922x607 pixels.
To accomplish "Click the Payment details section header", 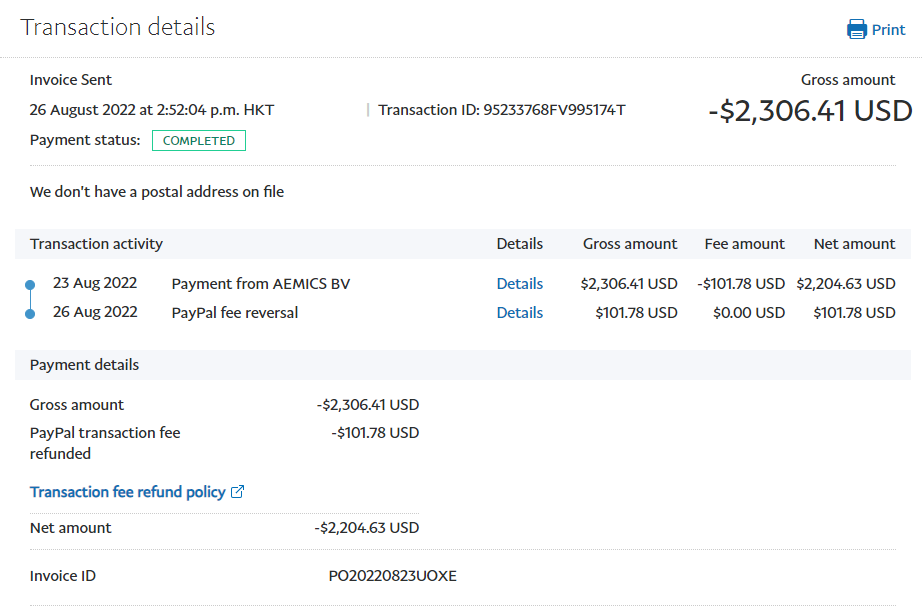I will pyautogui.click(x=84, y=365).
